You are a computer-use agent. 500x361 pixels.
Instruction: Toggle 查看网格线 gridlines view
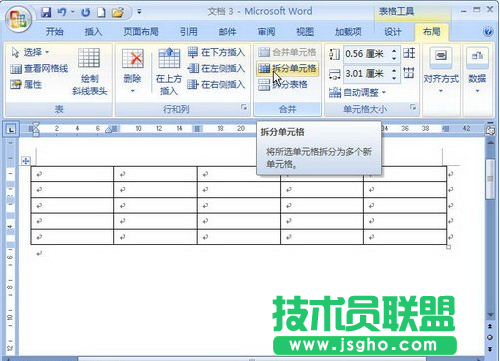tap(39, 69)
